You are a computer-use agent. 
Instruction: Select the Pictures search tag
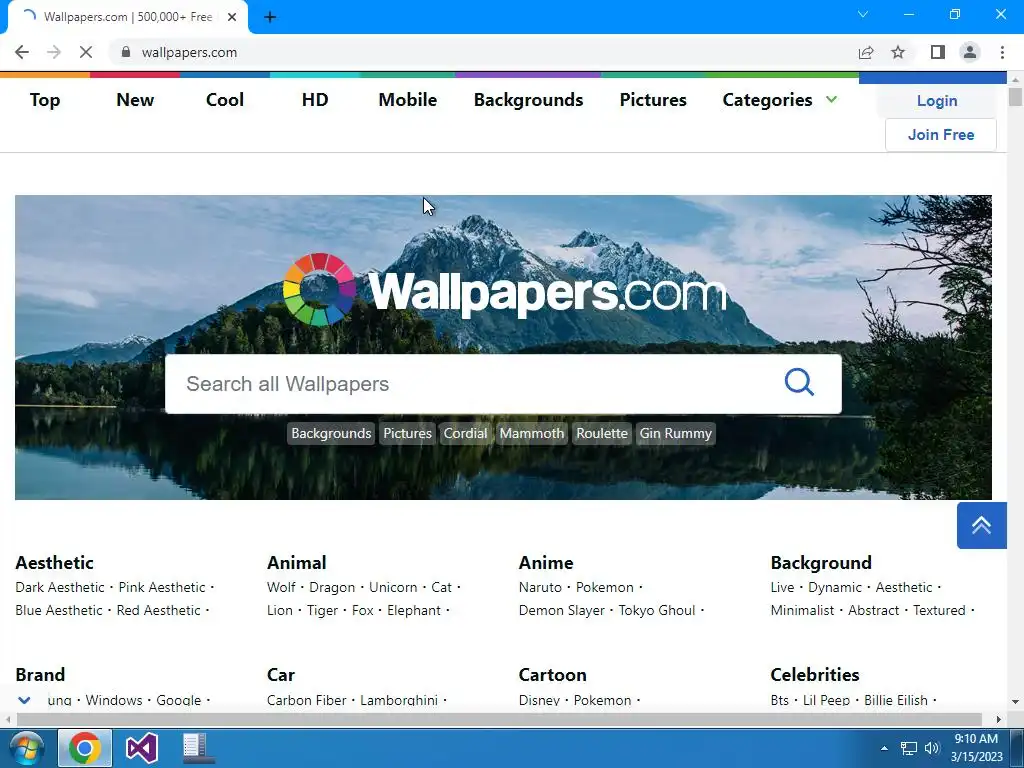coord(408,434)
